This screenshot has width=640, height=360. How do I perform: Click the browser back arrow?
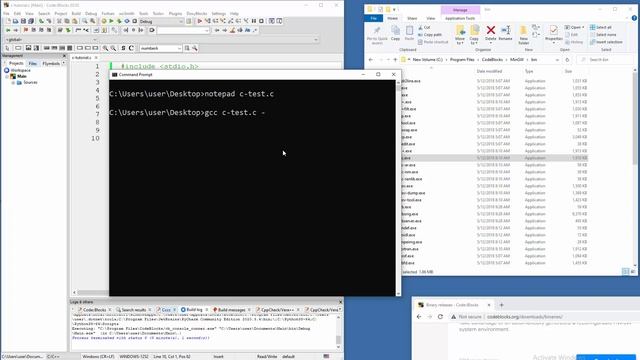(x=419, y=317)
